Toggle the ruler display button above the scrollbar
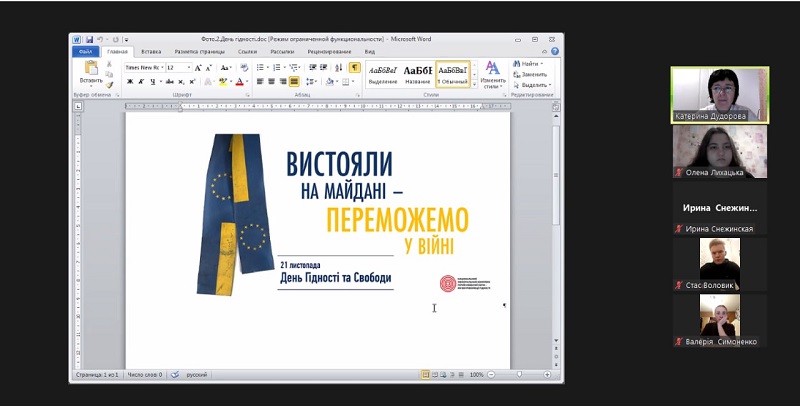Image resolution: width=800 pixels, height=406 pixels. click(x=556, y=107)
